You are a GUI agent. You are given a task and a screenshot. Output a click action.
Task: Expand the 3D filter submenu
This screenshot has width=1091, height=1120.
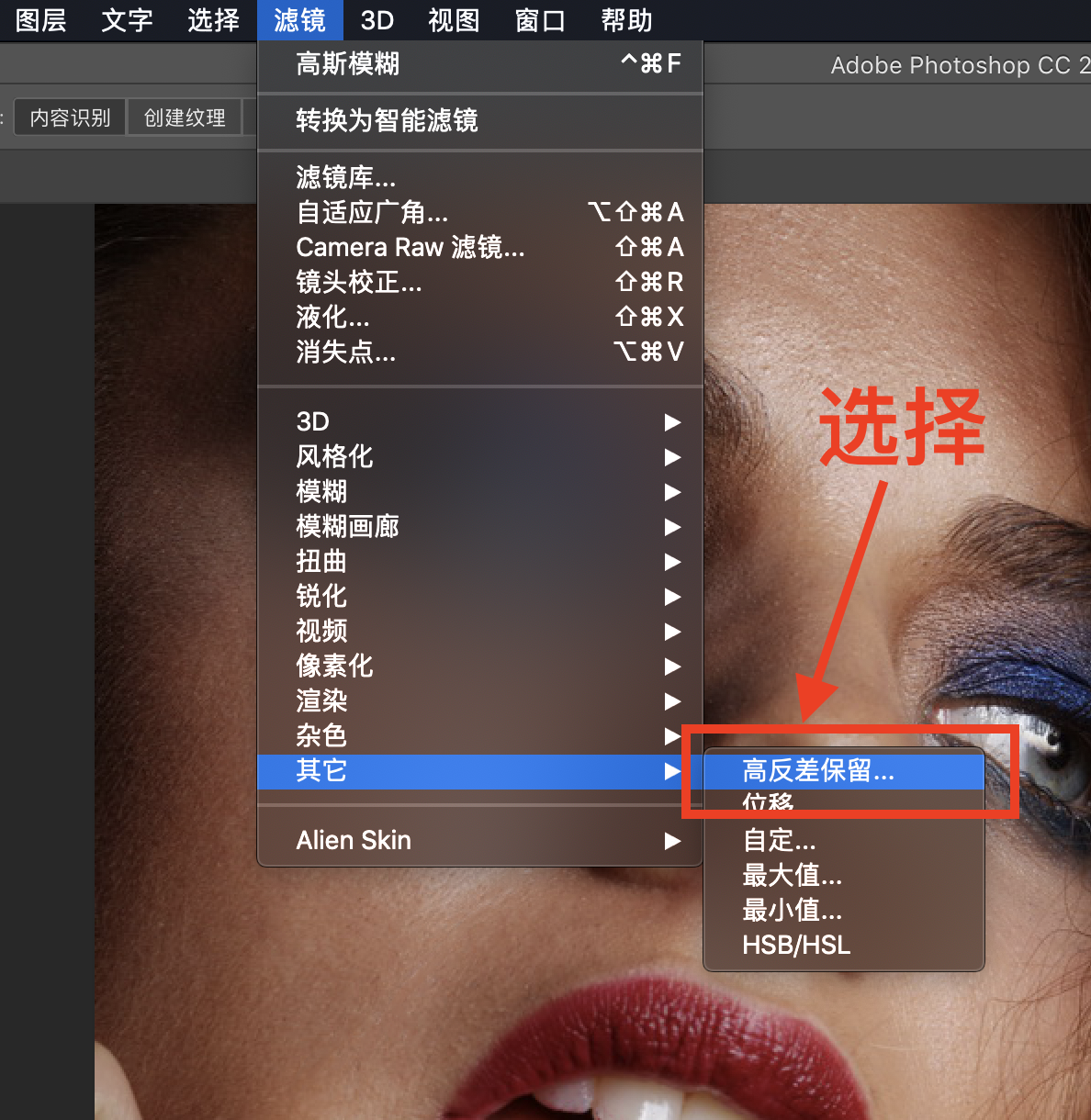[x=480, y=421]
